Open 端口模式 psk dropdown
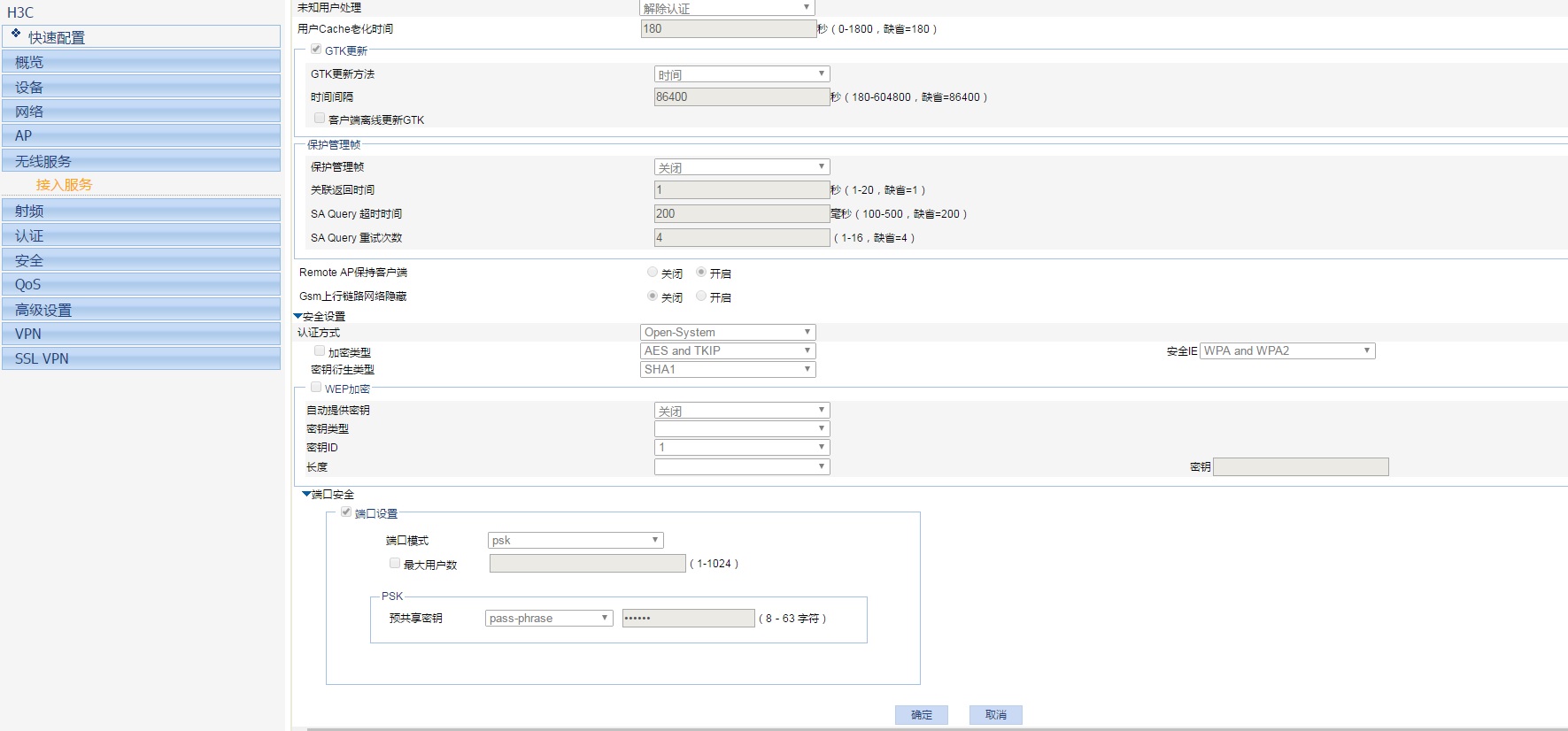Viewport: 1568px width, 731px height. 575,540
